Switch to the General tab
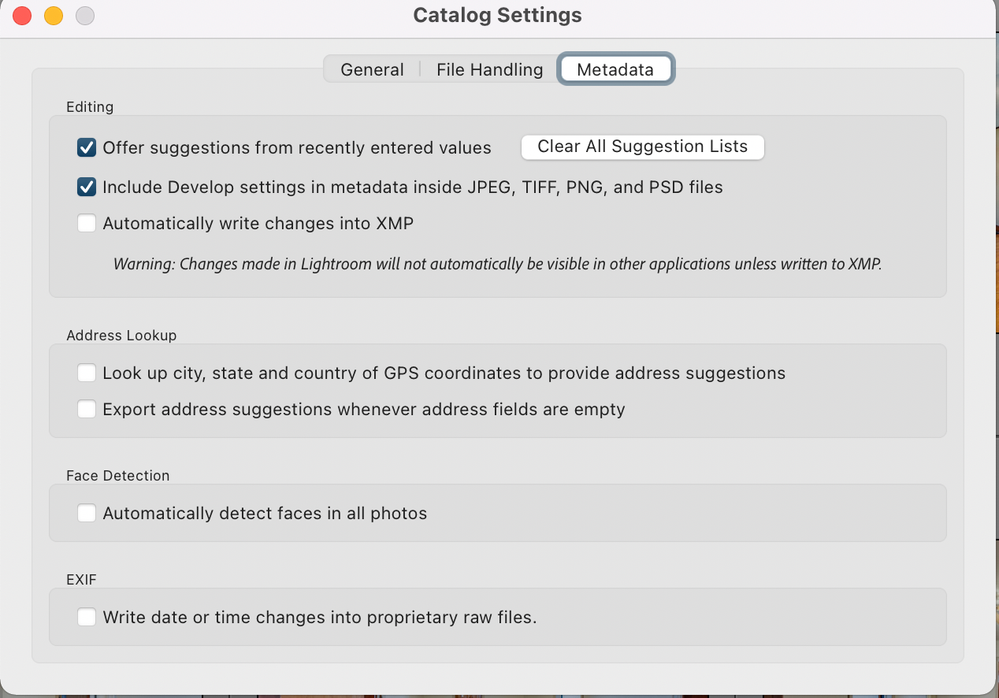 (372, 70)
